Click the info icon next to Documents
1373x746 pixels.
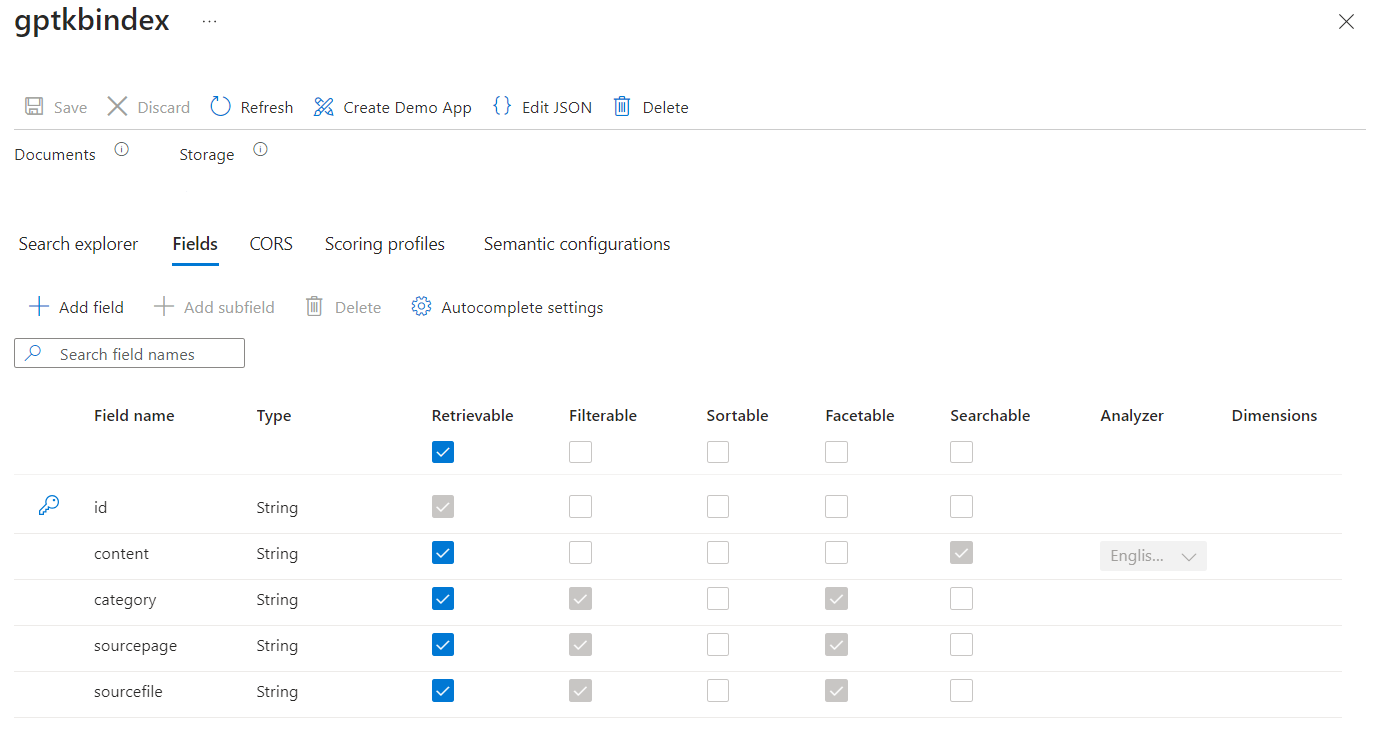coord(121,148)
